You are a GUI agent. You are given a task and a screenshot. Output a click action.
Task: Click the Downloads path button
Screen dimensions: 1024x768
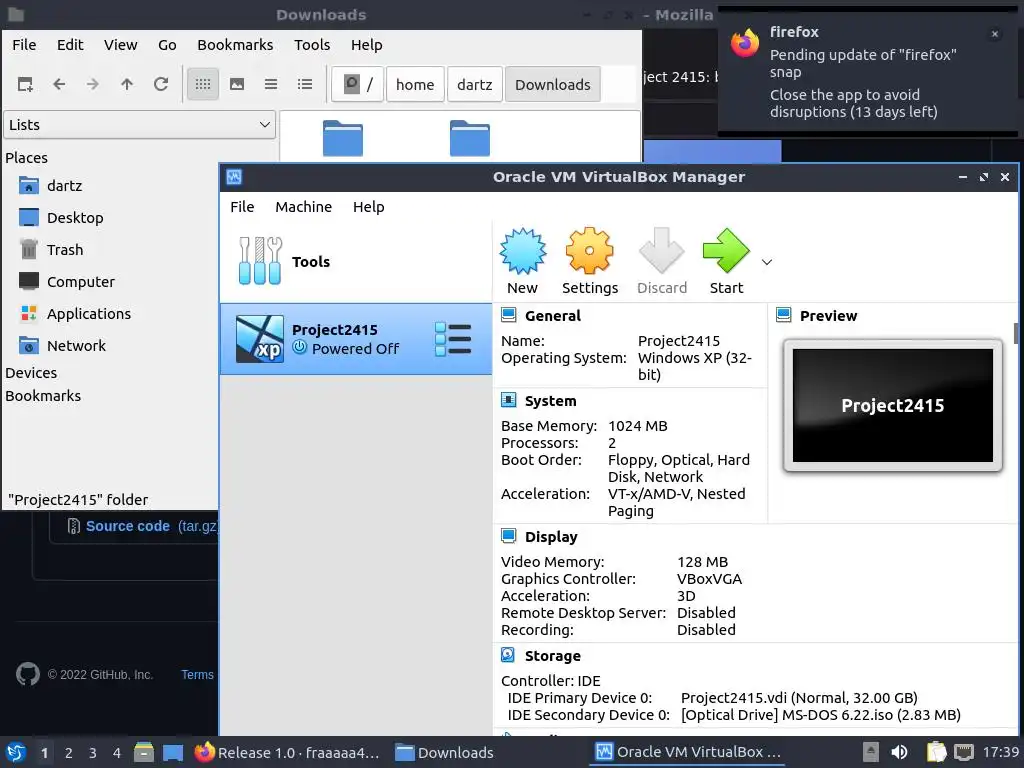click(552, 84)
